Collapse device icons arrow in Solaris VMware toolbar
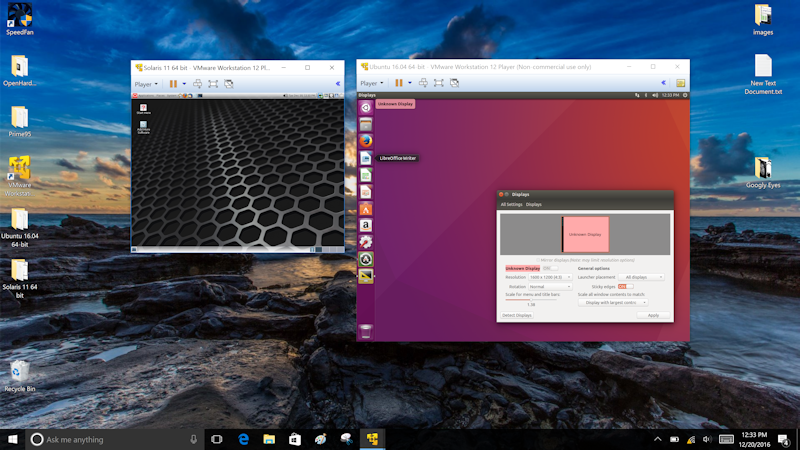800x450 pixels. click(x=338, y=84)
